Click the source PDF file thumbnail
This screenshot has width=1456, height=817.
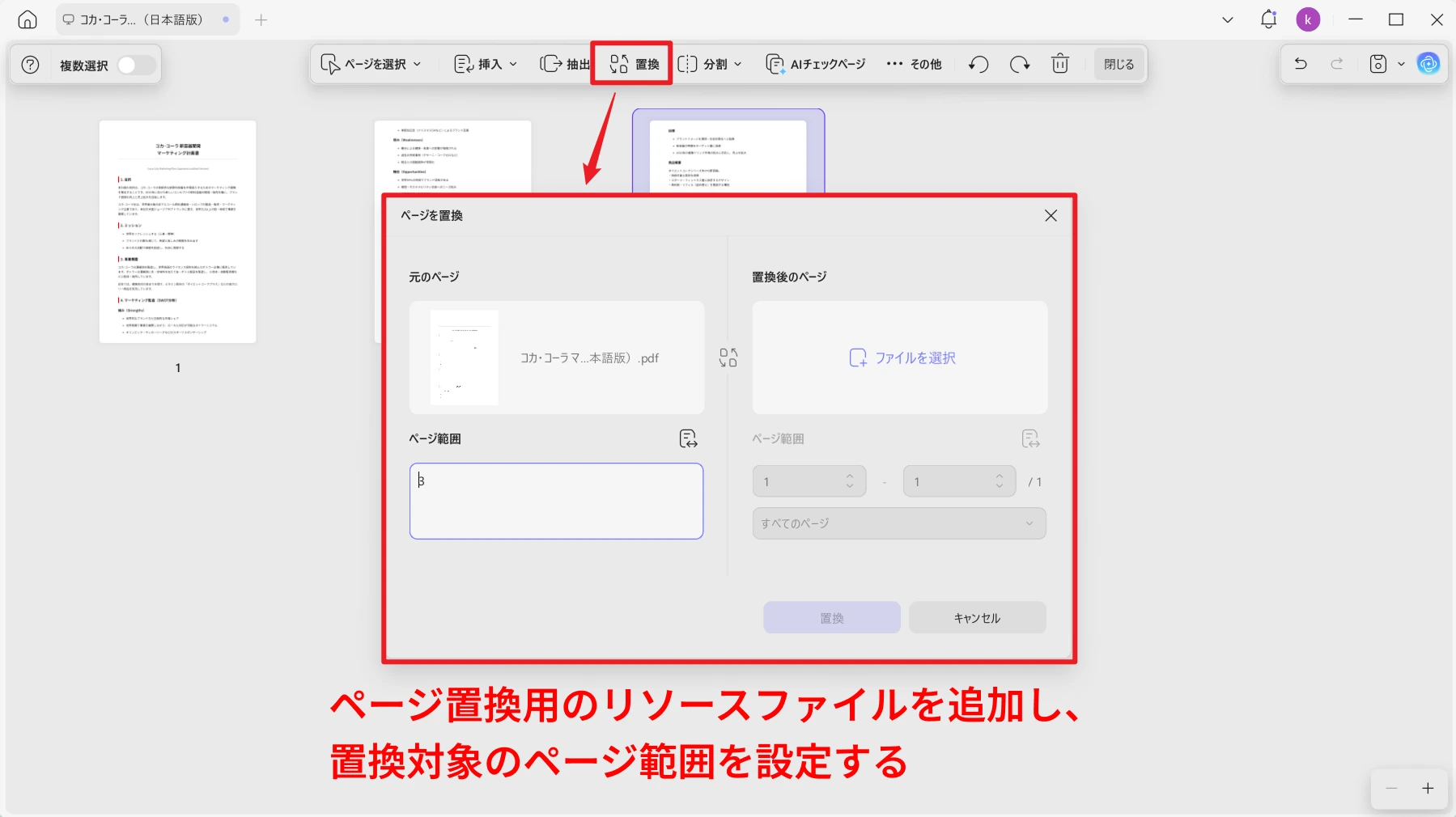[x=465, y=358]
